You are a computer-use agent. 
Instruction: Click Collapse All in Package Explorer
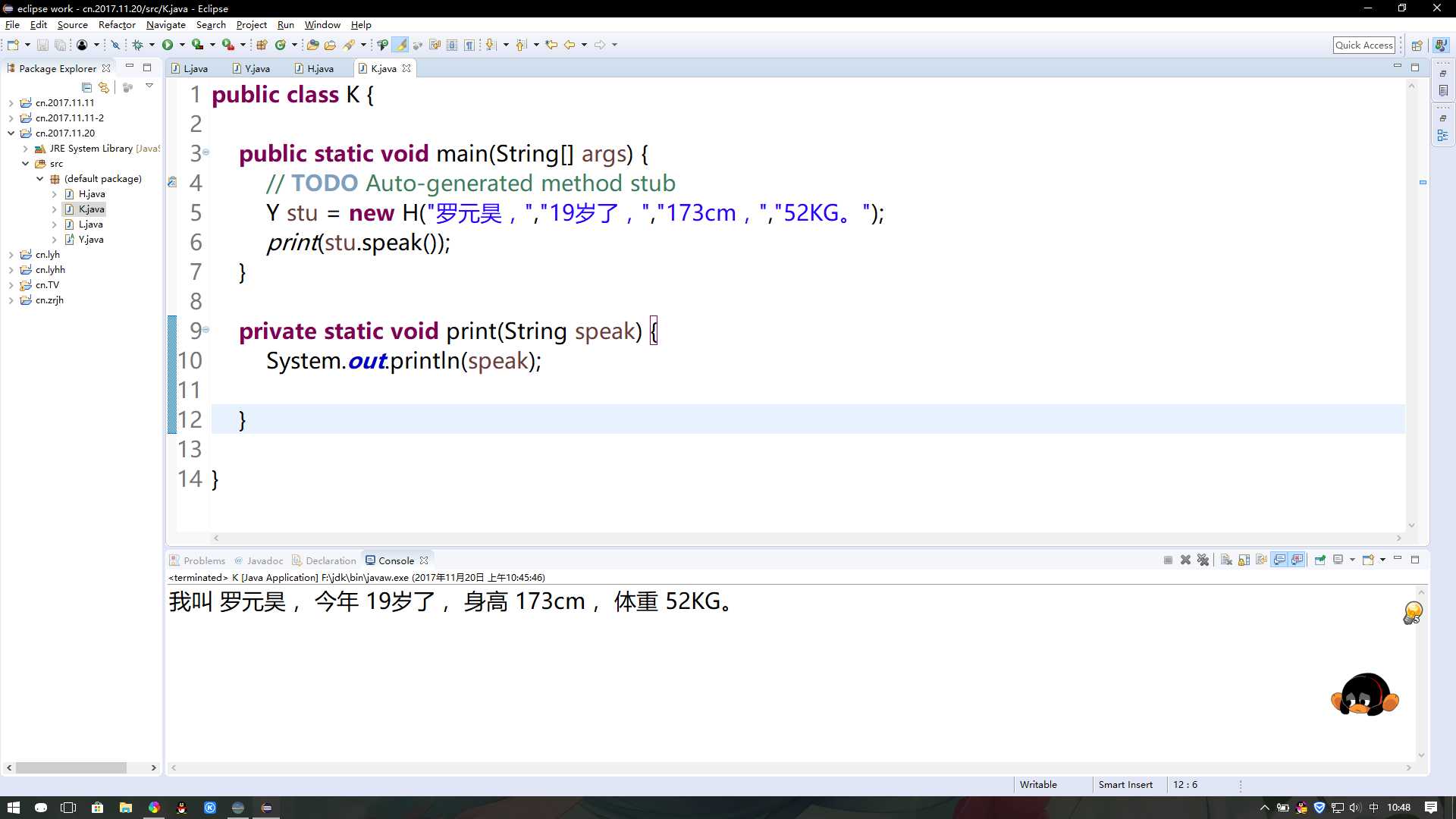point(86,87)
